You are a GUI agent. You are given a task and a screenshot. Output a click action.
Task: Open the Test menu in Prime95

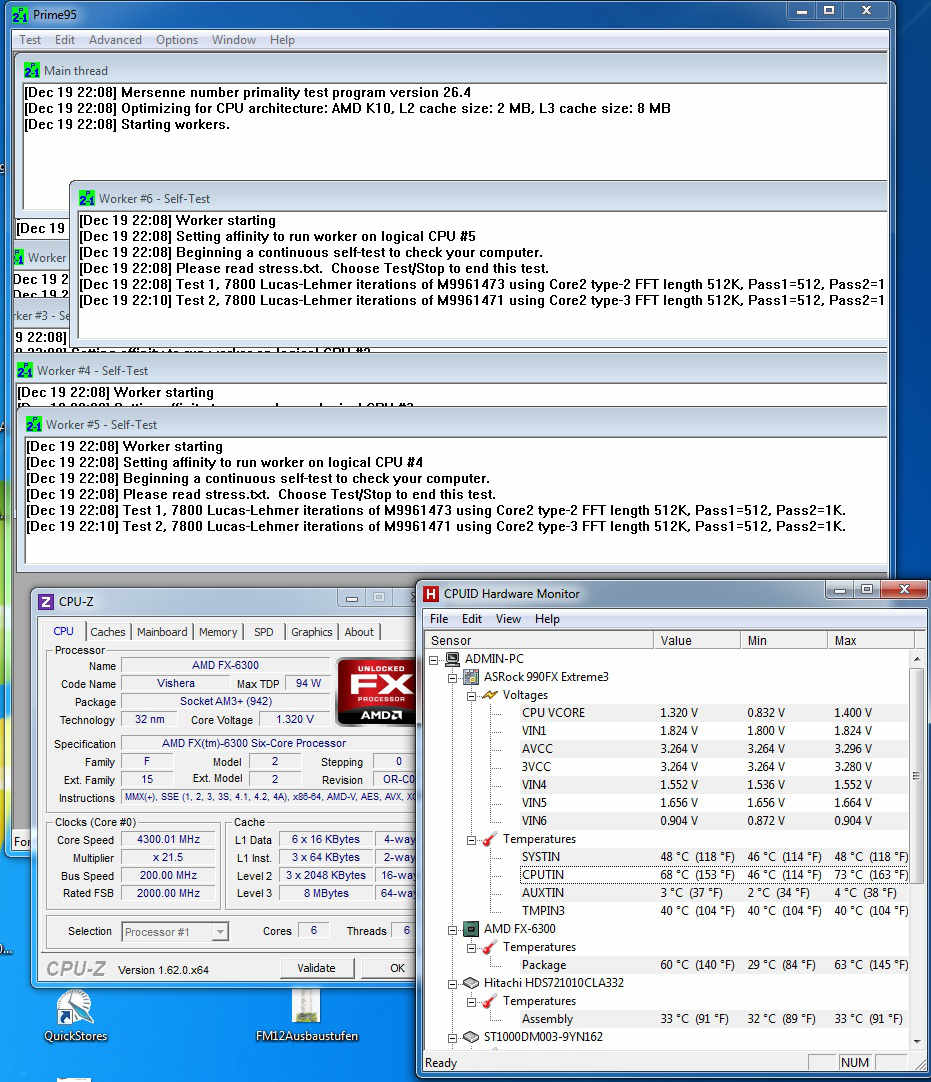point(30,40)
